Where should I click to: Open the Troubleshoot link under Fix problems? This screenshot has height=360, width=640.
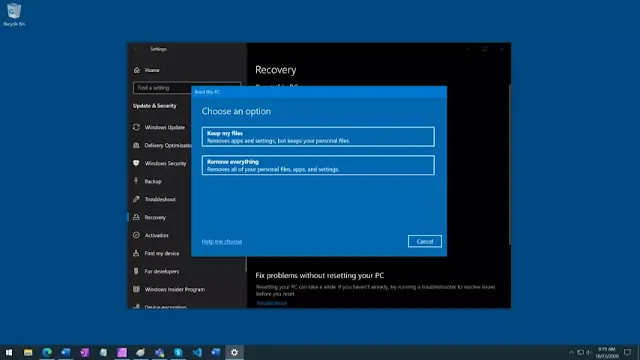coord(271,303)
